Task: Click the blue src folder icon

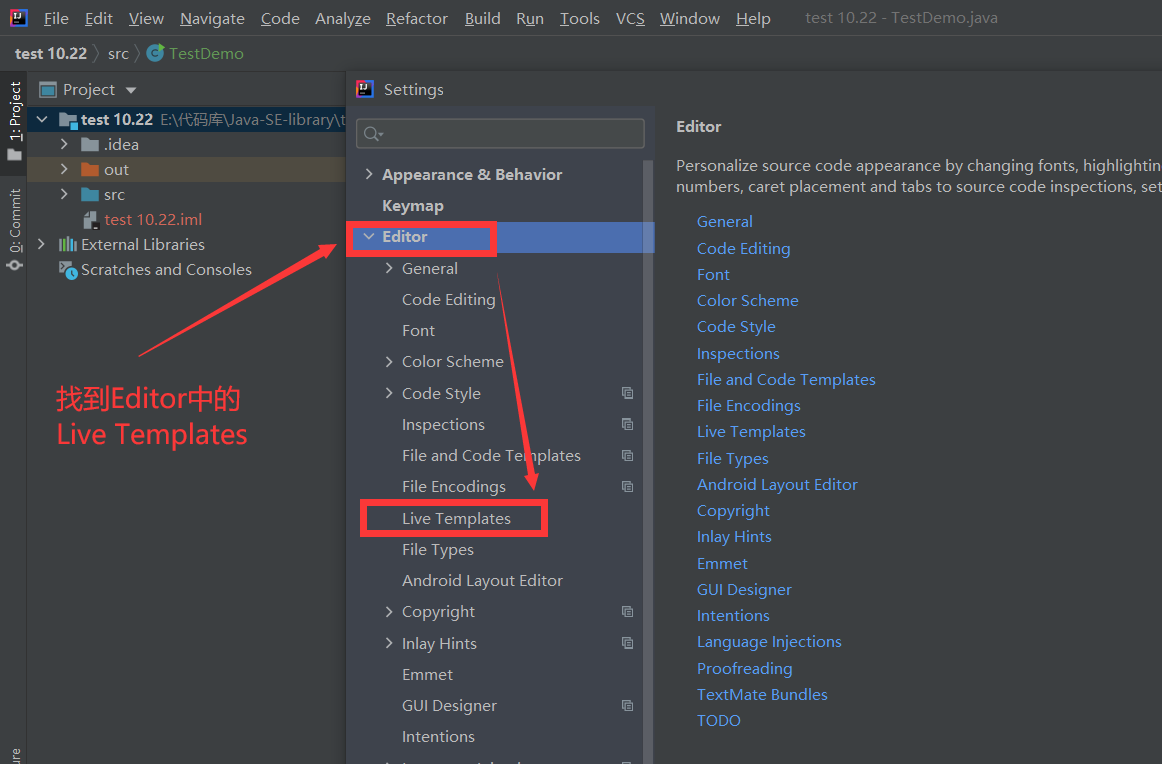Action: point(90,195)
